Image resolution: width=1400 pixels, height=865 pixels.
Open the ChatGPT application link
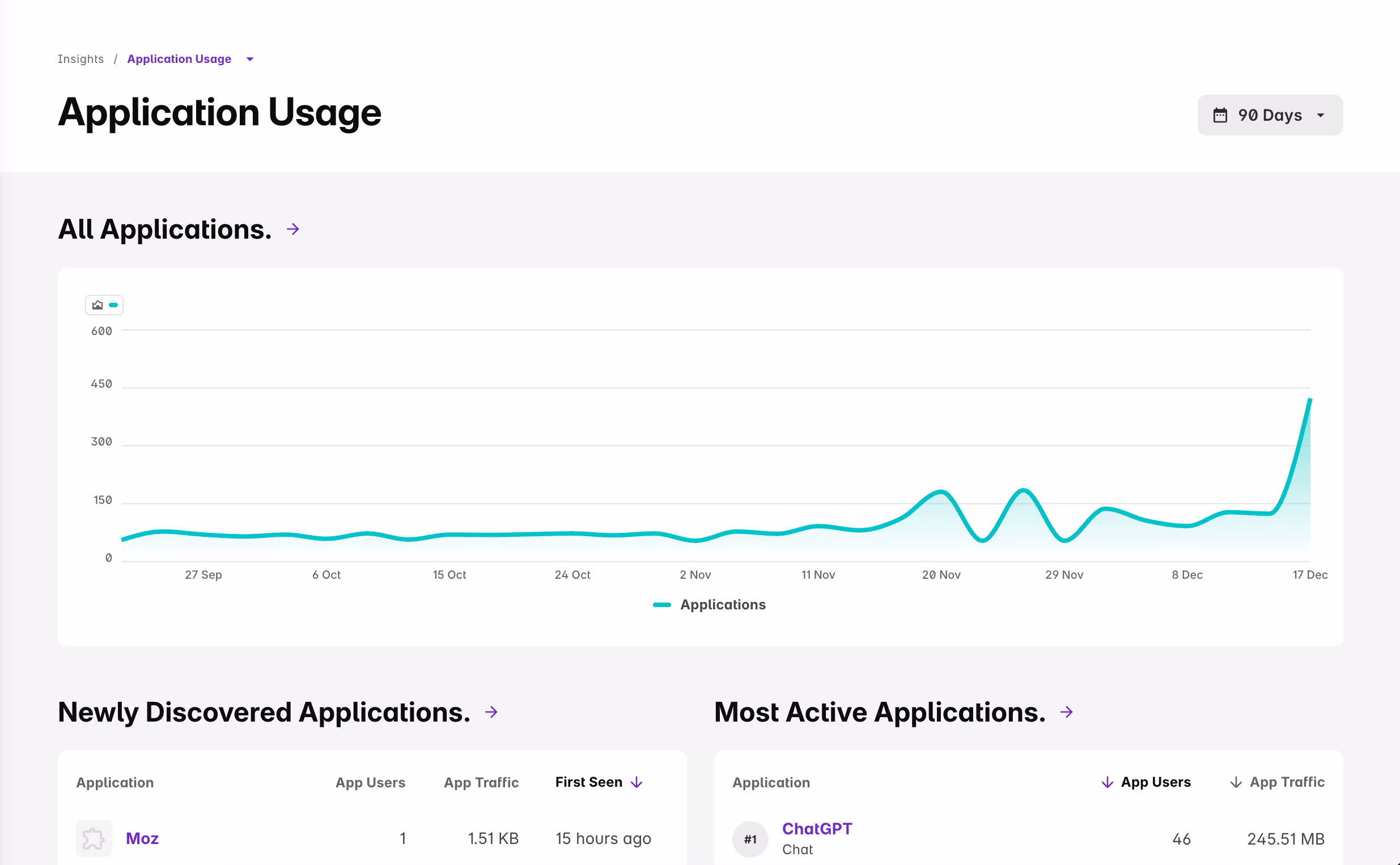coord(817,829)
